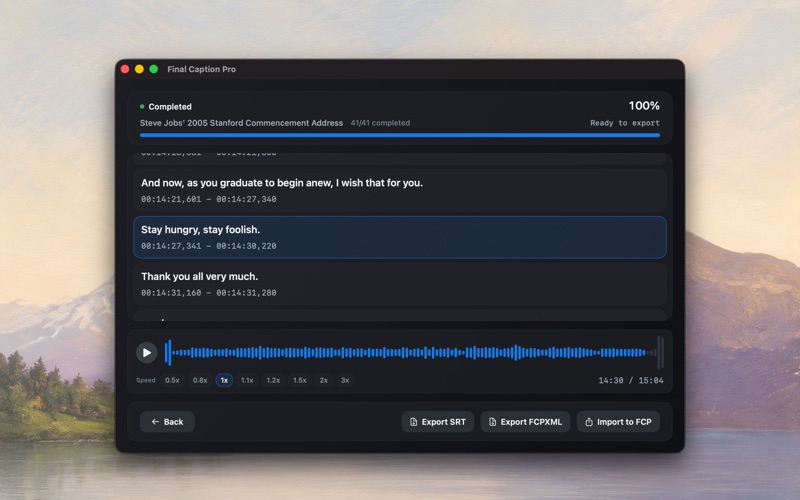This screenshot has width=800, height=500.
Task: Pick the 1.5x speed option
Action: pos(300,380)
